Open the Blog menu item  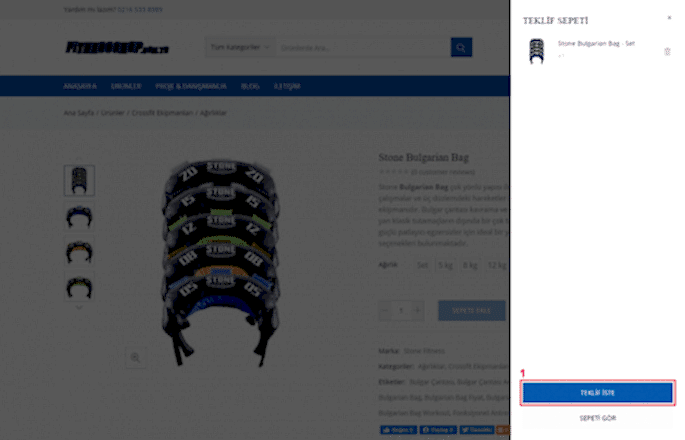pyautogui.click(x=250, y=86)
